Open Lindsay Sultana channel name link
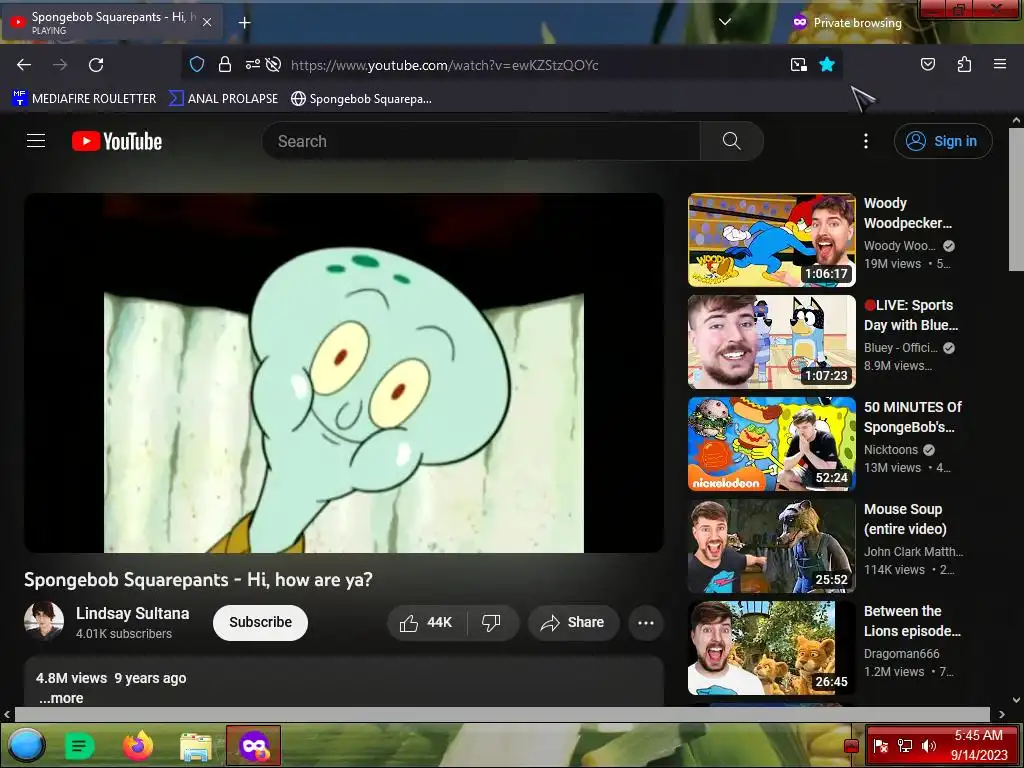This screenshot has width=1024, height=768. [x=133, y=614]
